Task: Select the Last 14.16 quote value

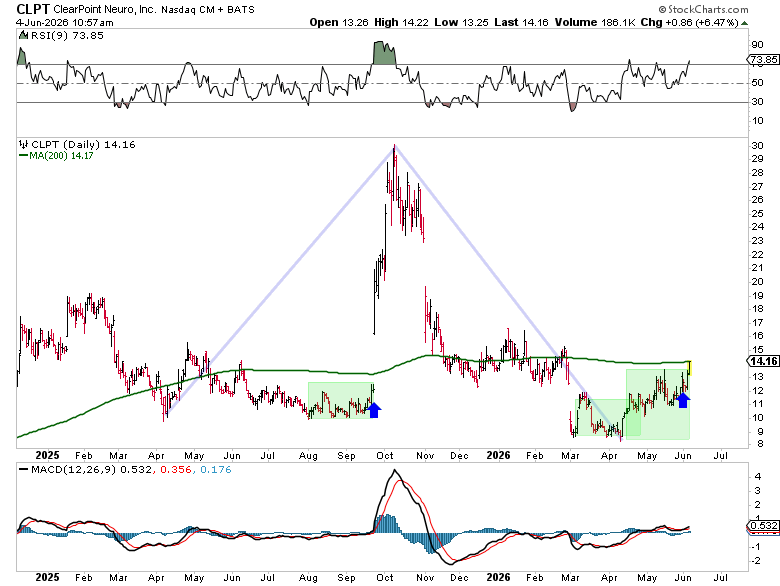Action: pos(521,22)
